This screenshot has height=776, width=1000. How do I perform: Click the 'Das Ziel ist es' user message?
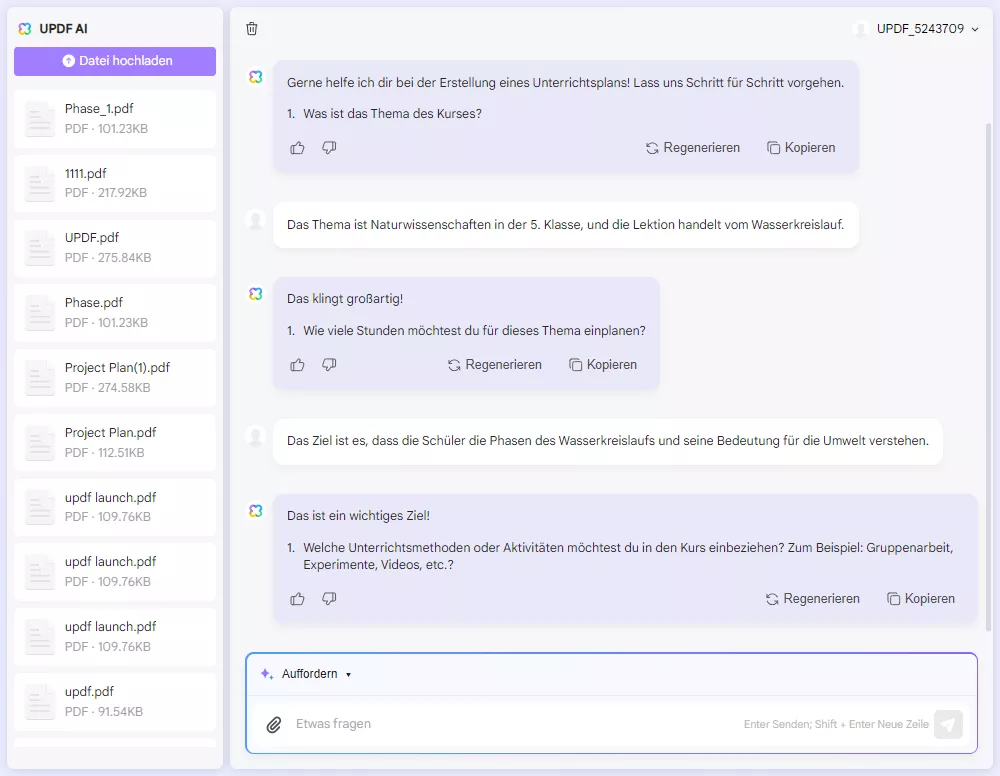[x=608, y=441]
